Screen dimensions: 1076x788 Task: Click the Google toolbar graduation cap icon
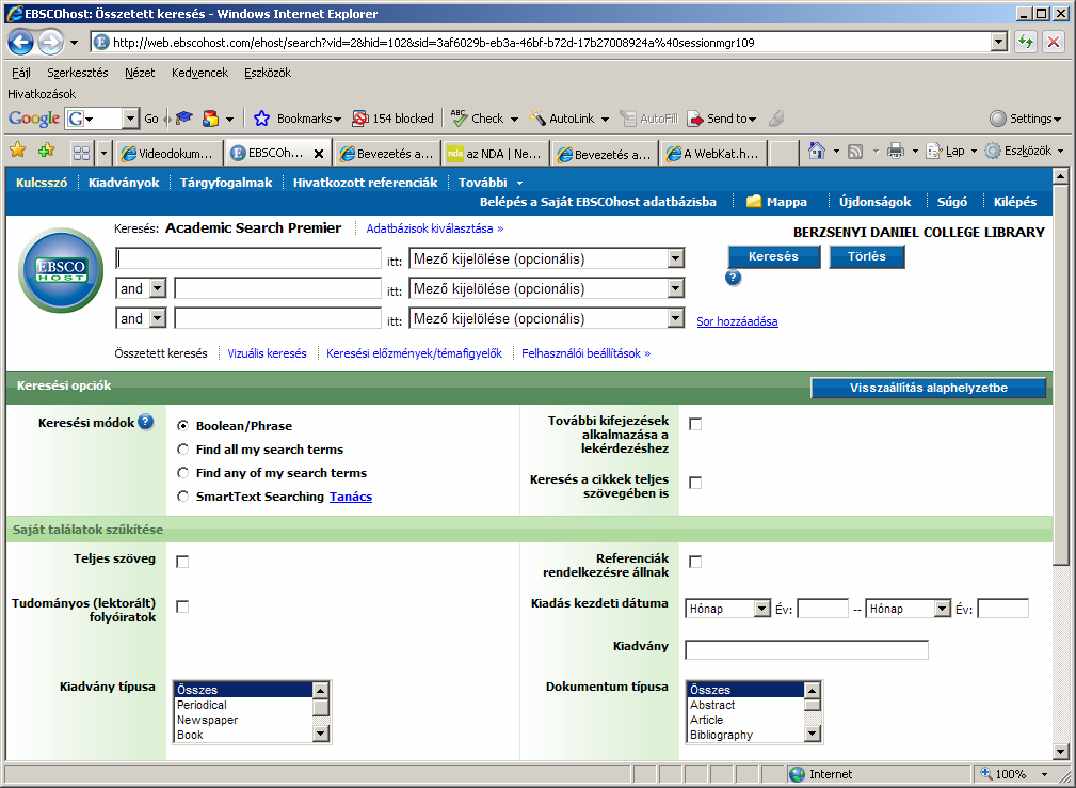[184, 118]
